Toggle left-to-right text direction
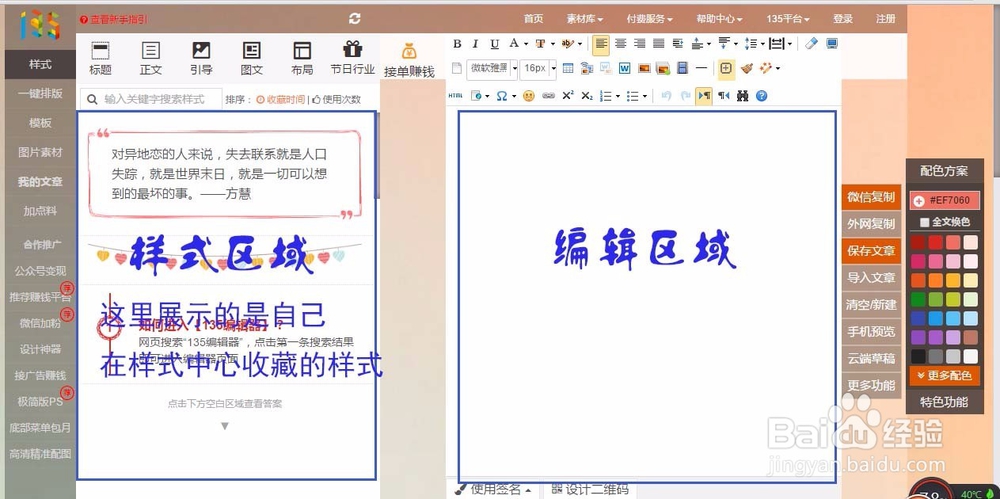 tap(703, 96)
